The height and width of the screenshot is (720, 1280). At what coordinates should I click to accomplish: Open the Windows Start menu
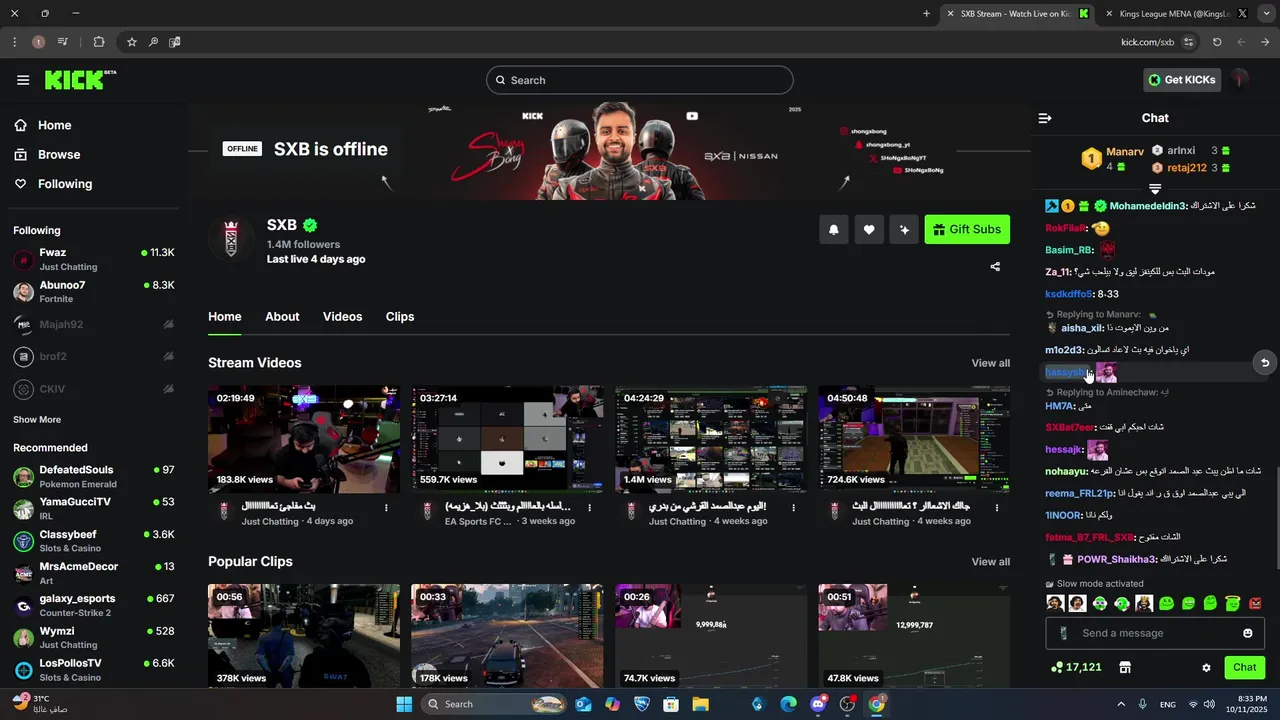[x=404, y=704]
